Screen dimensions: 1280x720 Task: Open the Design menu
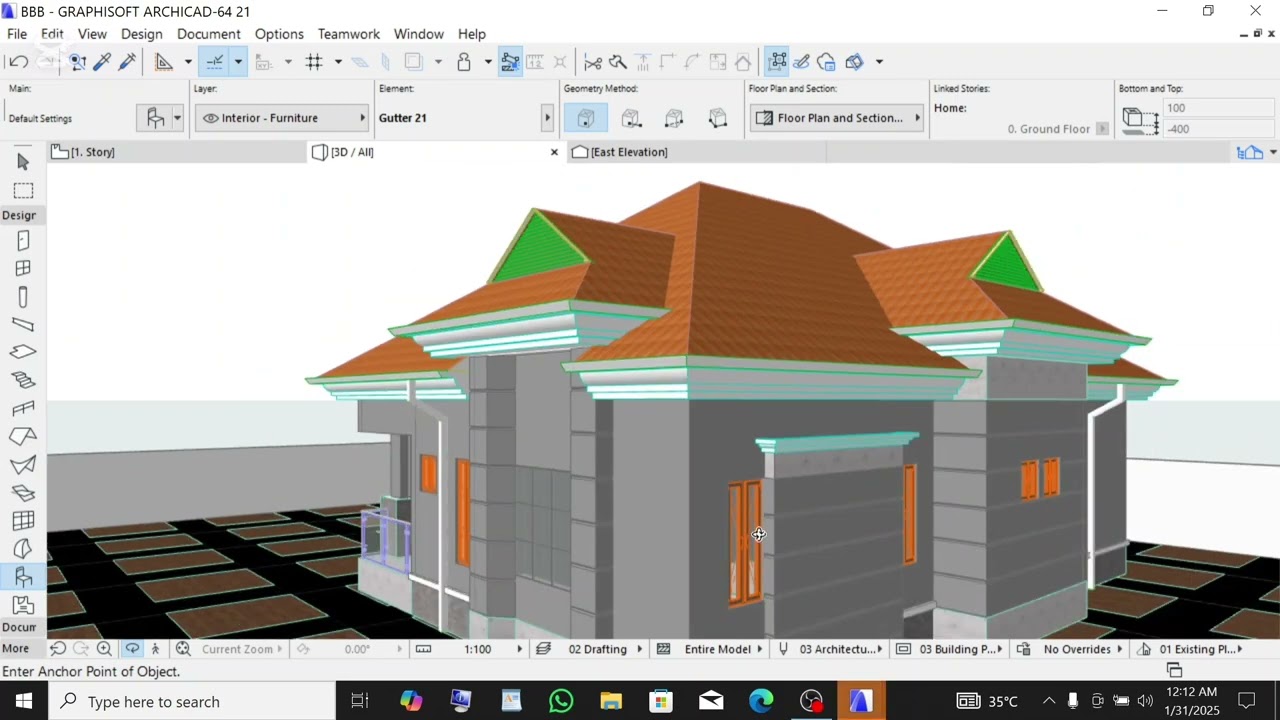click(x=142, y=34)
